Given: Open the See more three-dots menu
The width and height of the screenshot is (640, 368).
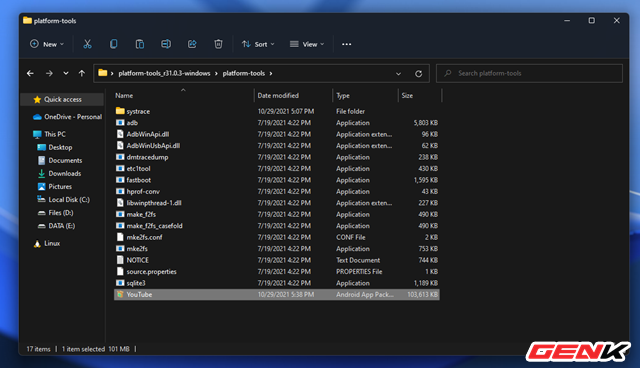Looking at the screenshot, I should coord(347,44).
